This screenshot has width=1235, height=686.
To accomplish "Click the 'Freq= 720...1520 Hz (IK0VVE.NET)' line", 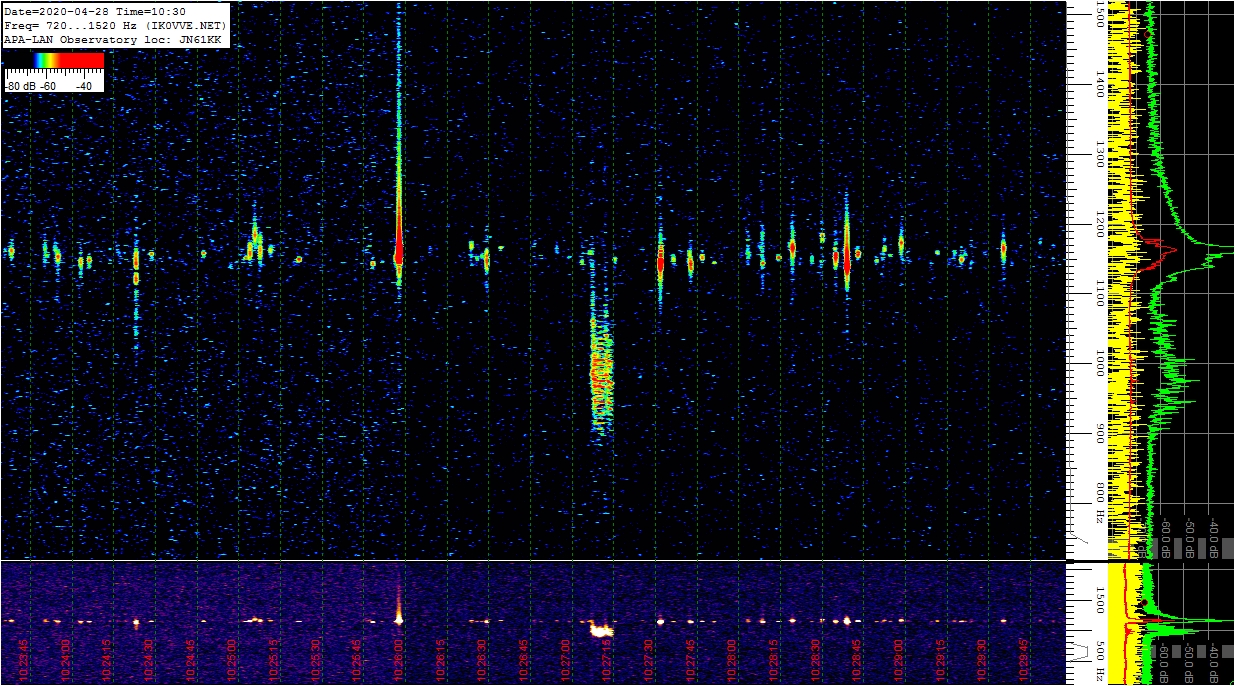I will pos(115,25).
